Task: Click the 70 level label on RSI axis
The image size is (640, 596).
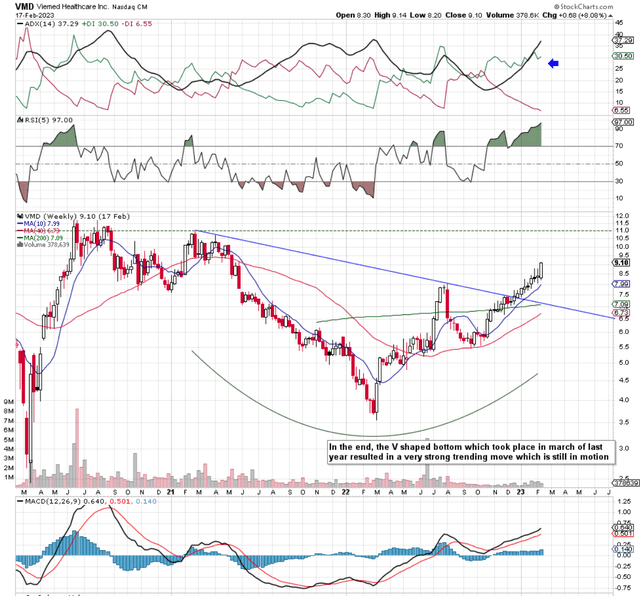Action: pos(619,146)
